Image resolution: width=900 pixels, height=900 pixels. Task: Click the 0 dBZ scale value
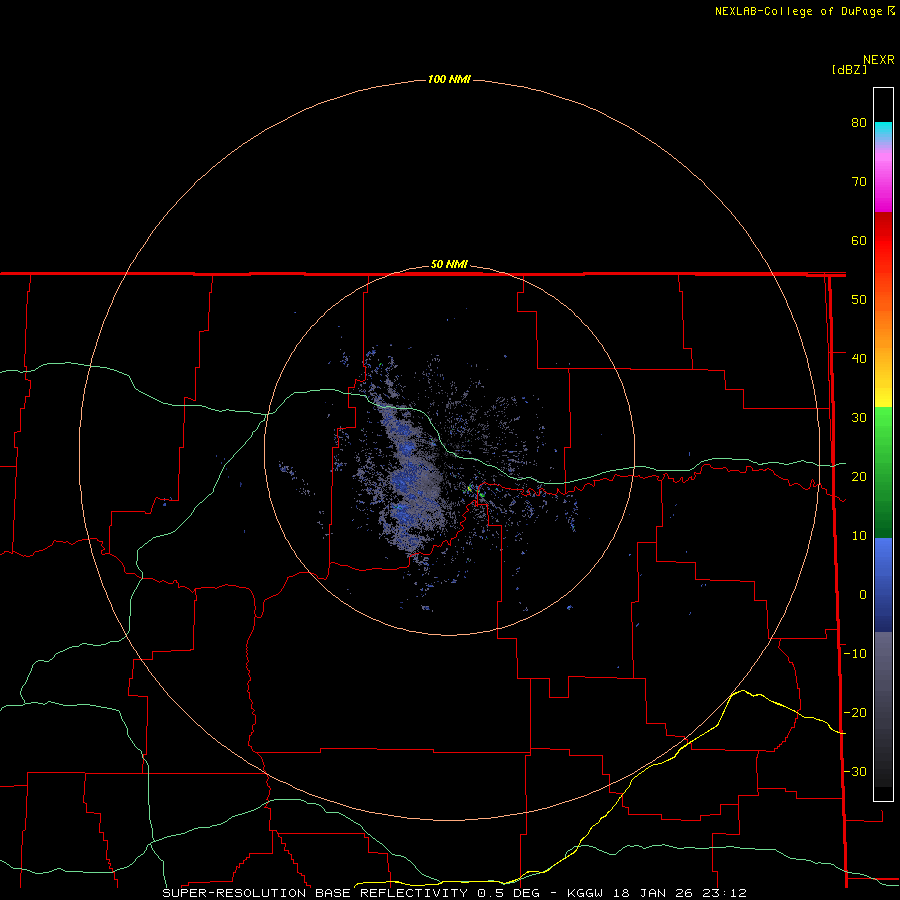(x=863, y=595)
